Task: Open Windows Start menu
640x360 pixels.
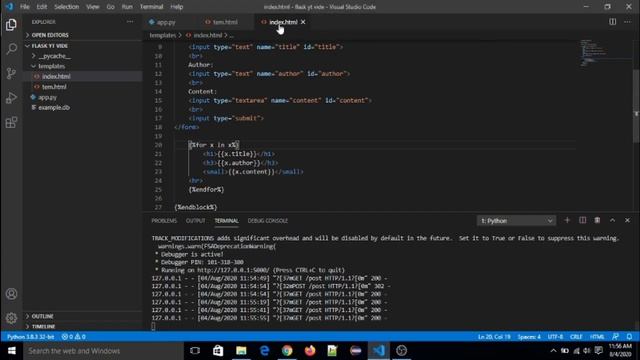Action: 11,351
